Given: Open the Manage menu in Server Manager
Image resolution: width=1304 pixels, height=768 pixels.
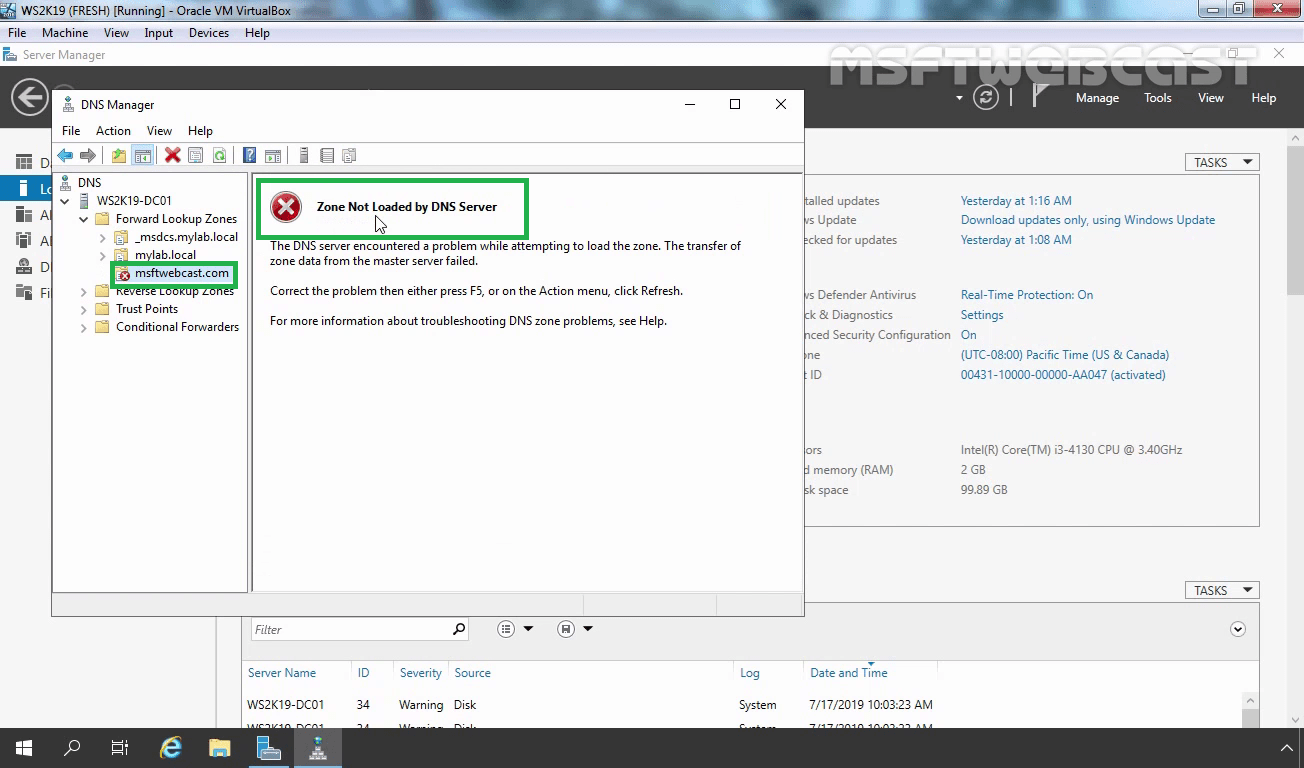Looking at the screenshot, I should (1097, 98).
